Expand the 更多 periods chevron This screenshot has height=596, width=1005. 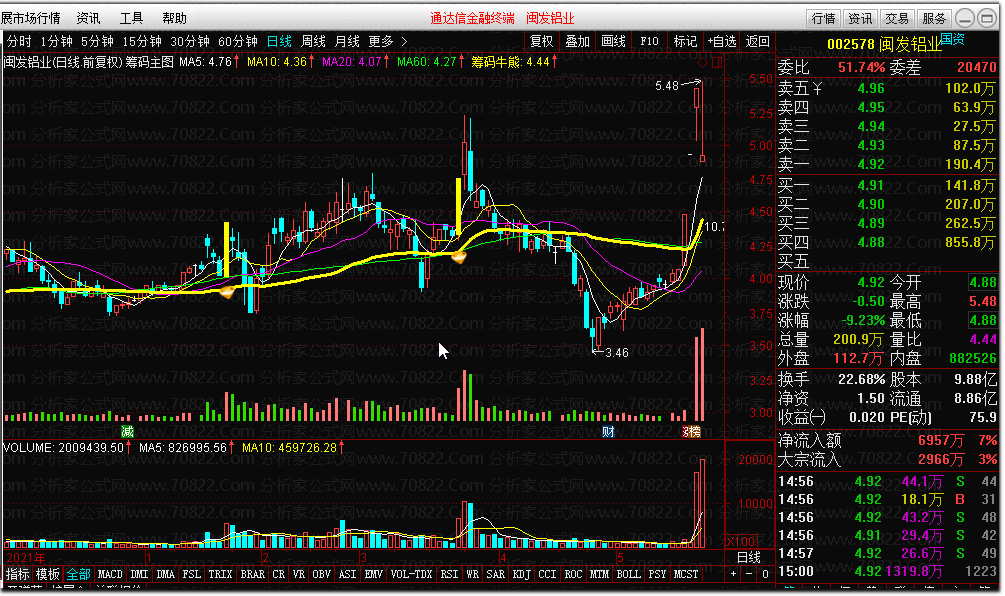coord(404,42)
